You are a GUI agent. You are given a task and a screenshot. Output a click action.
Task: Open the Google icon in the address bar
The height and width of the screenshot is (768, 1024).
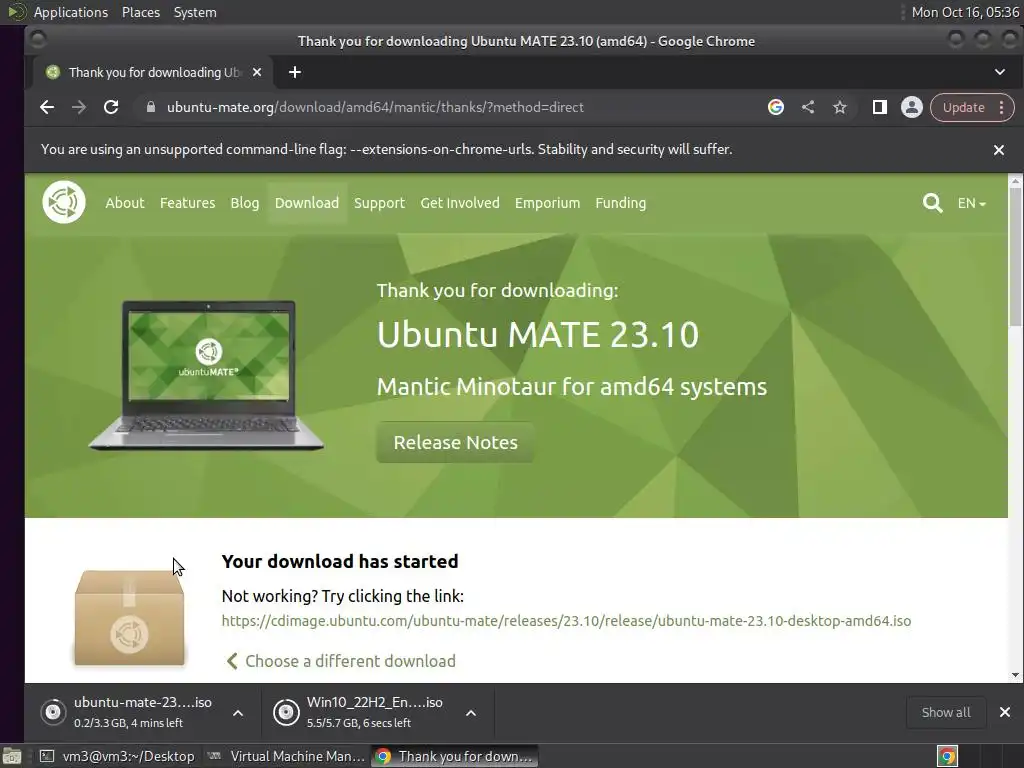[776, 107]
